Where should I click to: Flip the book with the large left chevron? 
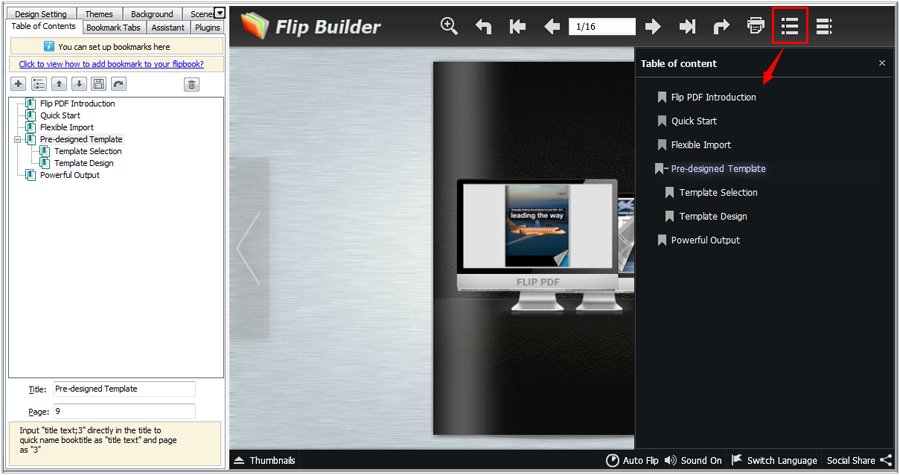coord(249,248)
